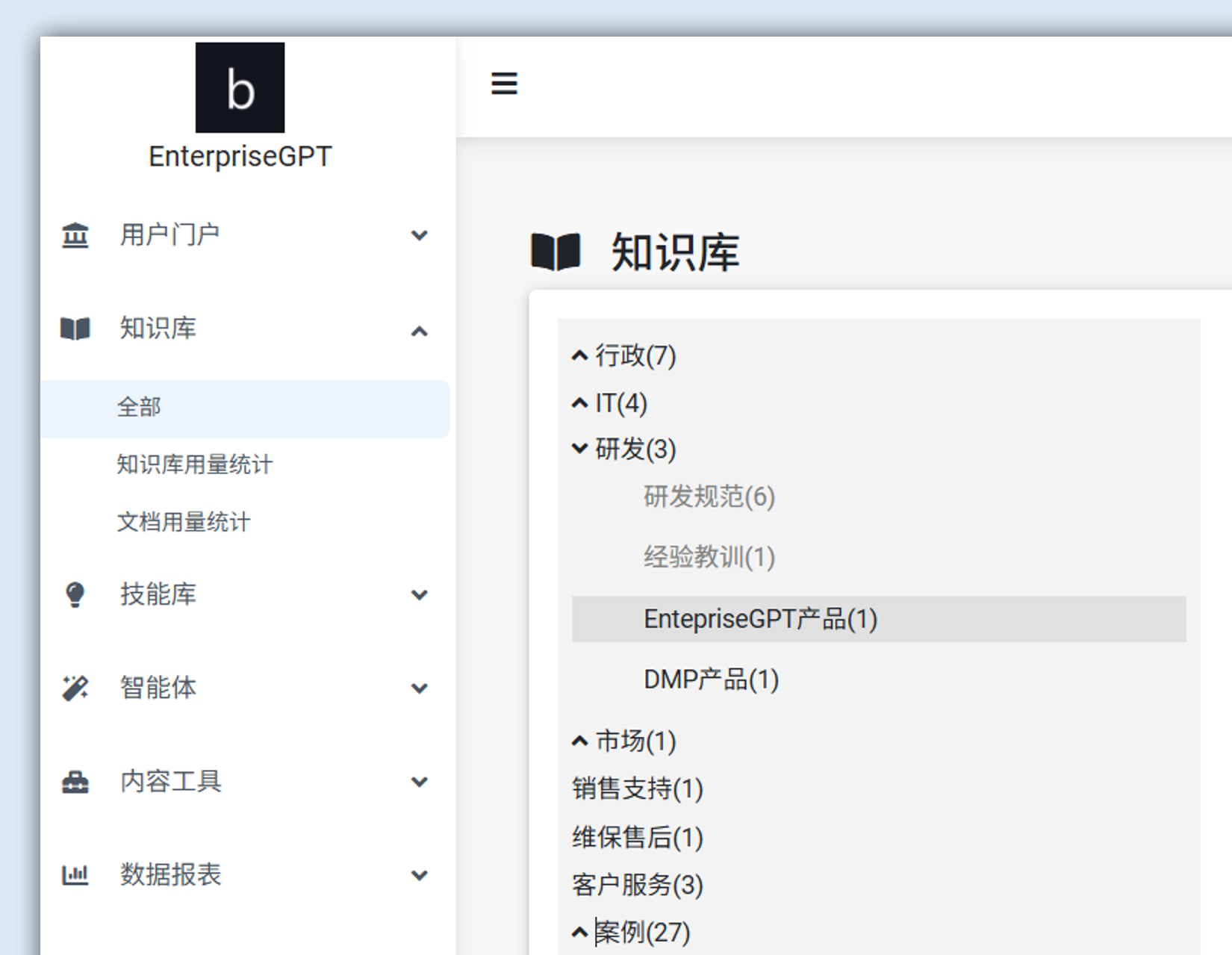Toggle the hamburger menu icon

[504, 83]
